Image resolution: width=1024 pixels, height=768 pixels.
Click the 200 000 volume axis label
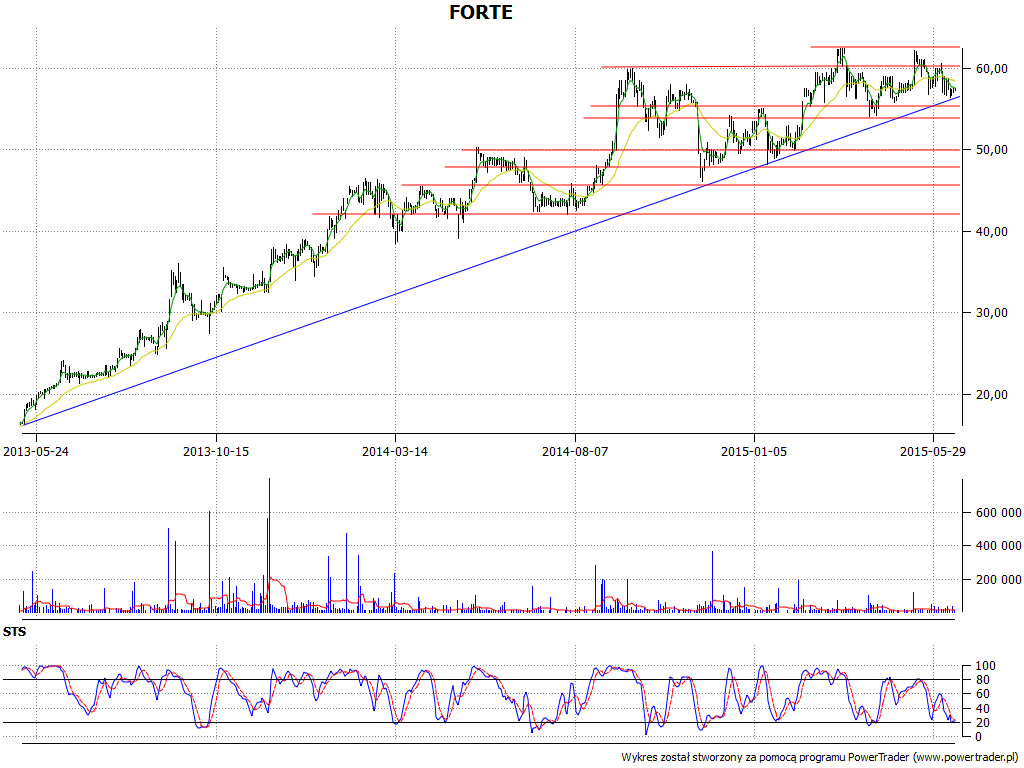pyautogui.click(x=1000, y=579)
